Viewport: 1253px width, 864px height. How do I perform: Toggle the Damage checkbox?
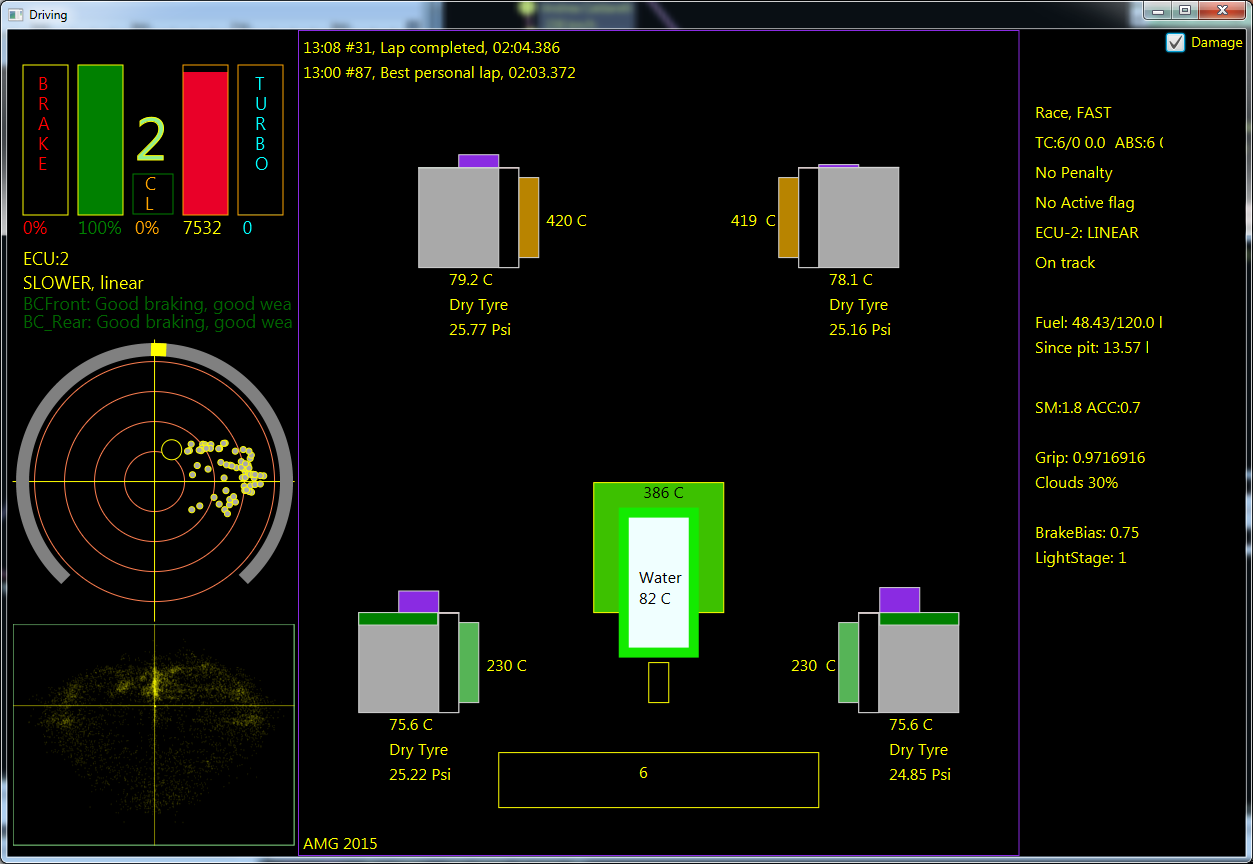tap(1175, 43)
